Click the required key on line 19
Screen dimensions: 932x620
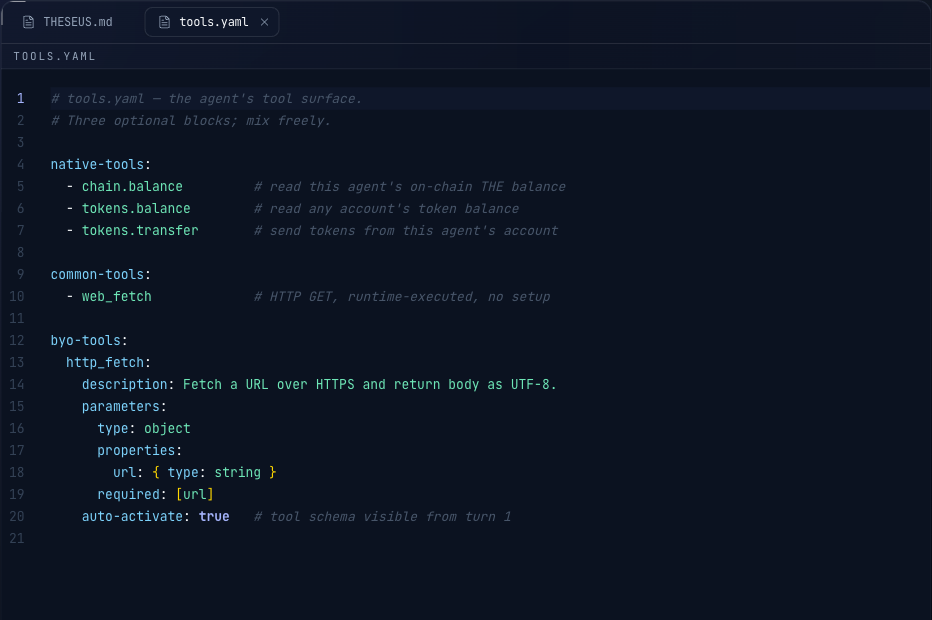(128, 494)
